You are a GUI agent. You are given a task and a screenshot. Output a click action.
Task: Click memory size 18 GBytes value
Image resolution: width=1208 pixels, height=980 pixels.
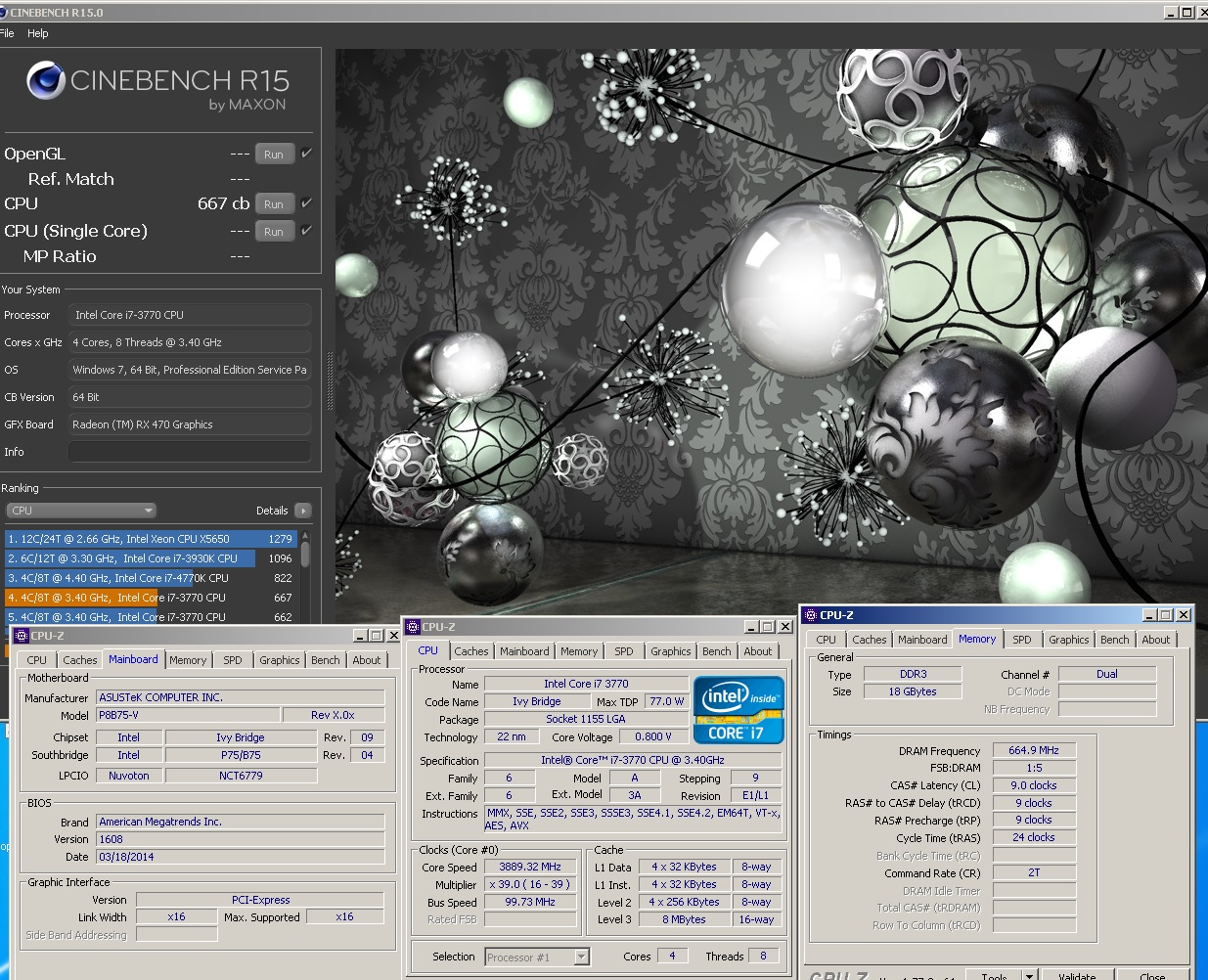913,692
